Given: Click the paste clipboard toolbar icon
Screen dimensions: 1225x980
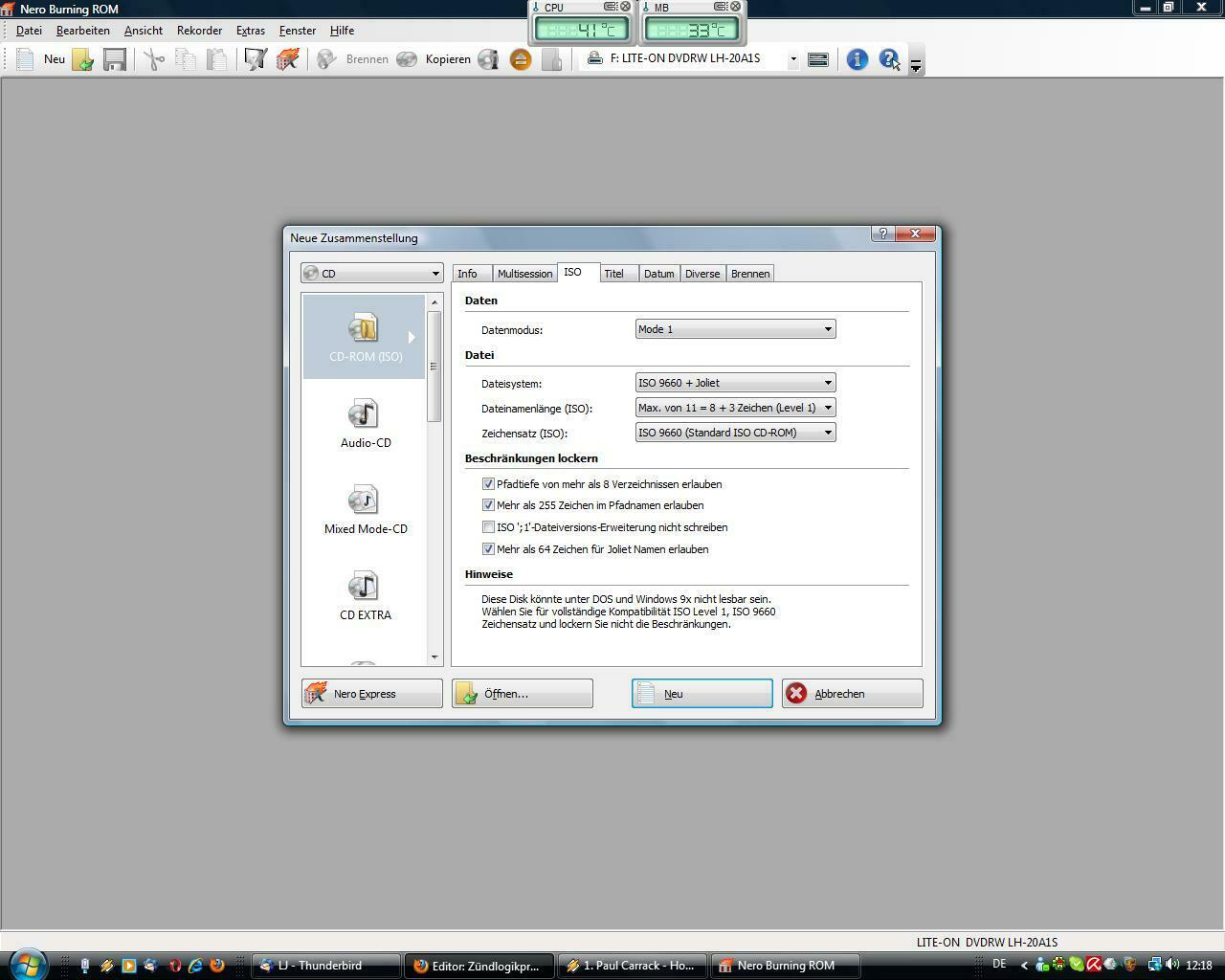Looking at the screenshot, I should coord(217,59).
